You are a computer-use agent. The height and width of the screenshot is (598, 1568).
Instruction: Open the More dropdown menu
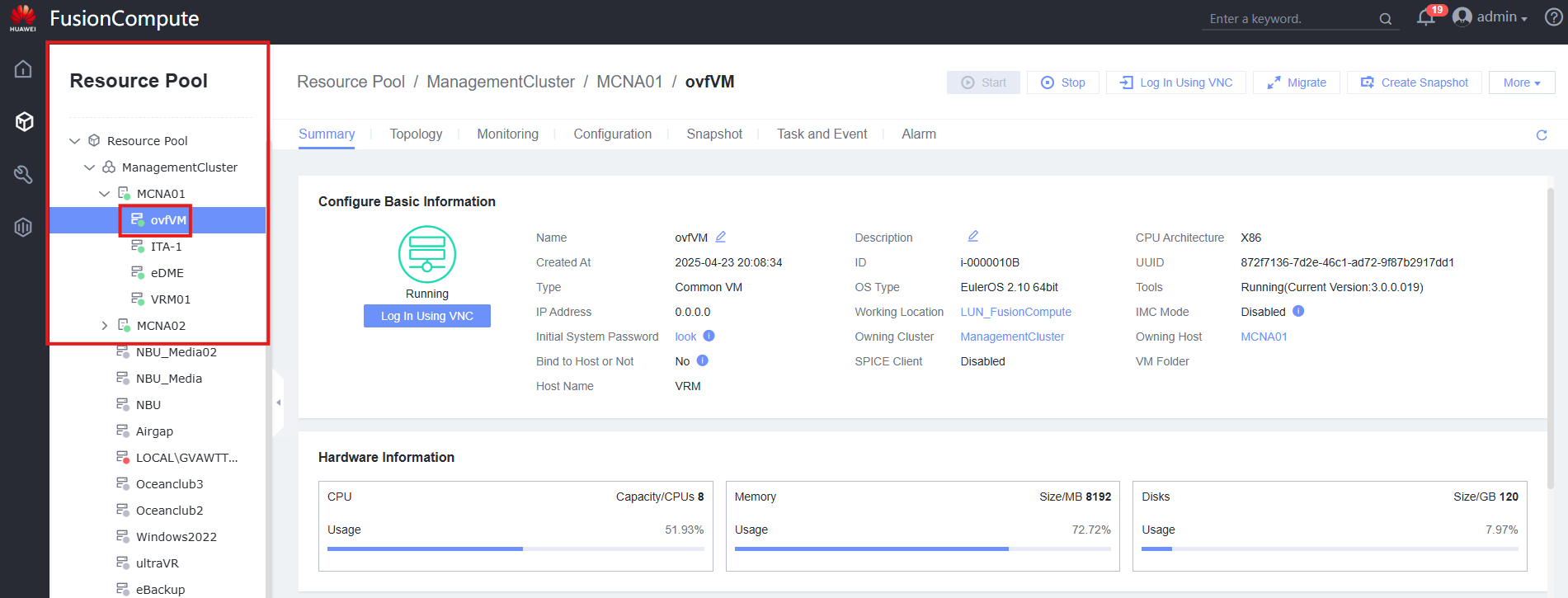coord(1521,82)
